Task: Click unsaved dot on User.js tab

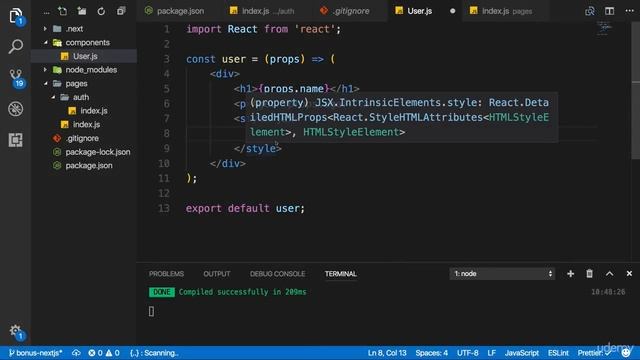Action: click(x=452, y=11)
